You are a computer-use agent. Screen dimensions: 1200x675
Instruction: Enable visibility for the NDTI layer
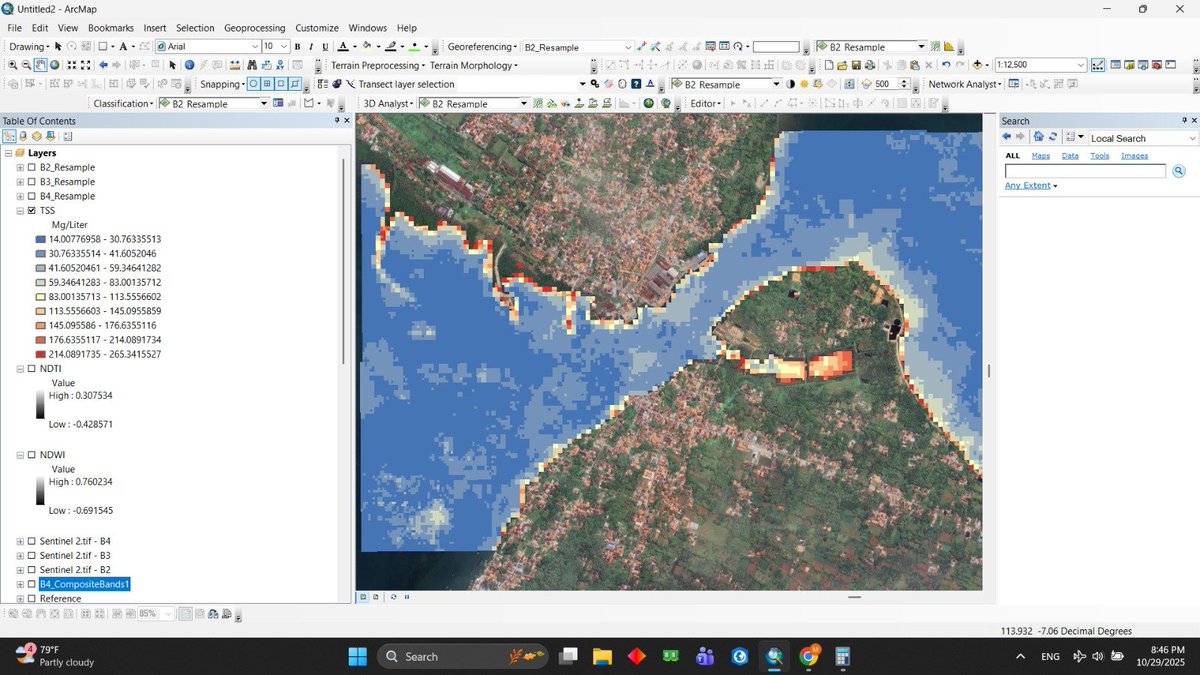tap(33, 368)
